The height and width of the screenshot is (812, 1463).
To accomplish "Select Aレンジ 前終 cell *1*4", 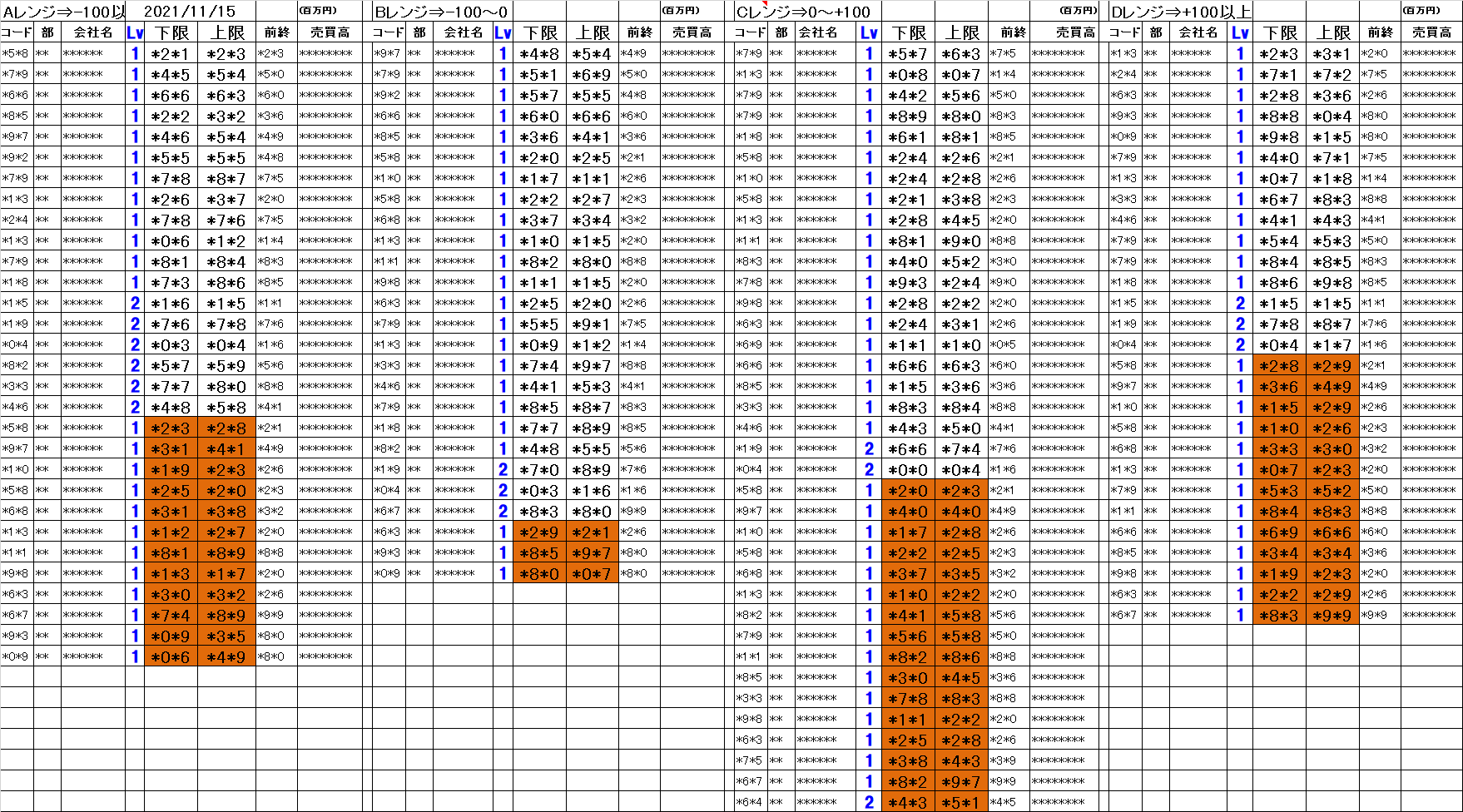I will point(276,240).
